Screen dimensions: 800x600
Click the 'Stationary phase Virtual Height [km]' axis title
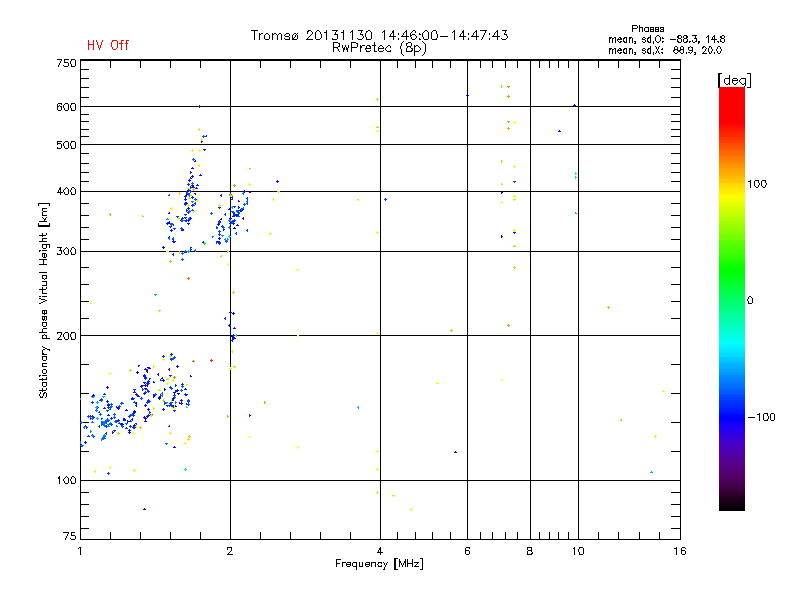(44, 301)
